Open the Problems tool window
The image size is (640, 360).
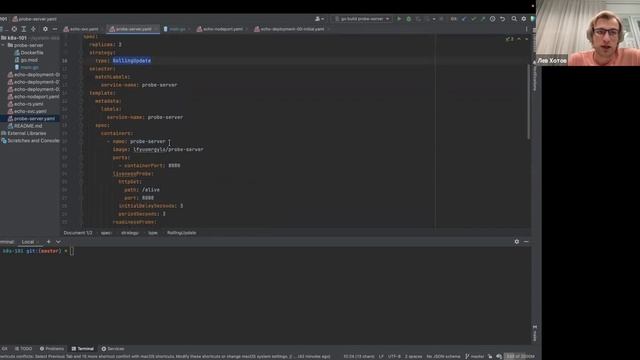52,349
